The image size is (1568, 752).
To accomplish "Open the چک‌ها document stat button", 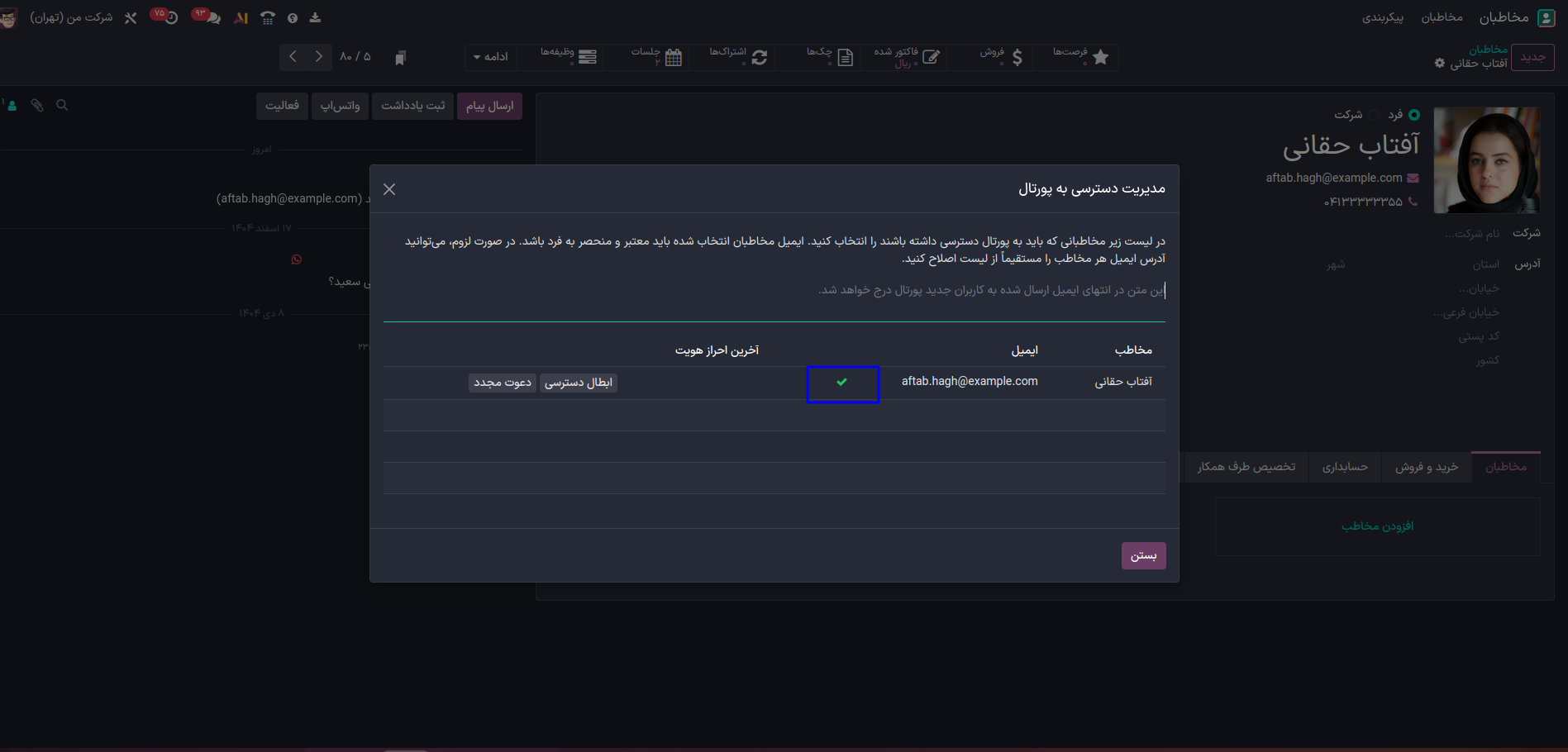I will (818, 57).
